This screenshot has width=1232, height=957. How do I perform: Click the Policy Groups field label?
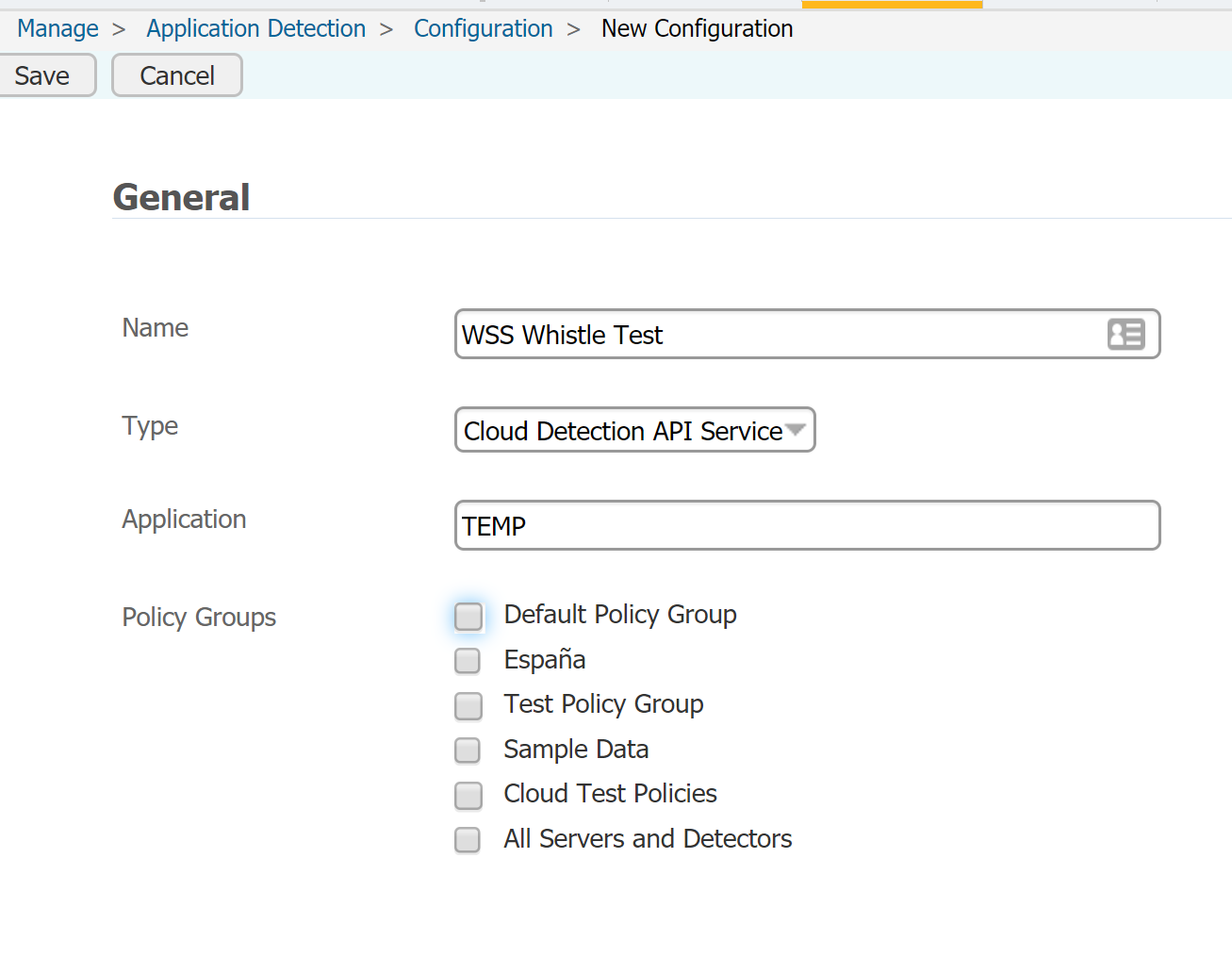coord(199,618)
